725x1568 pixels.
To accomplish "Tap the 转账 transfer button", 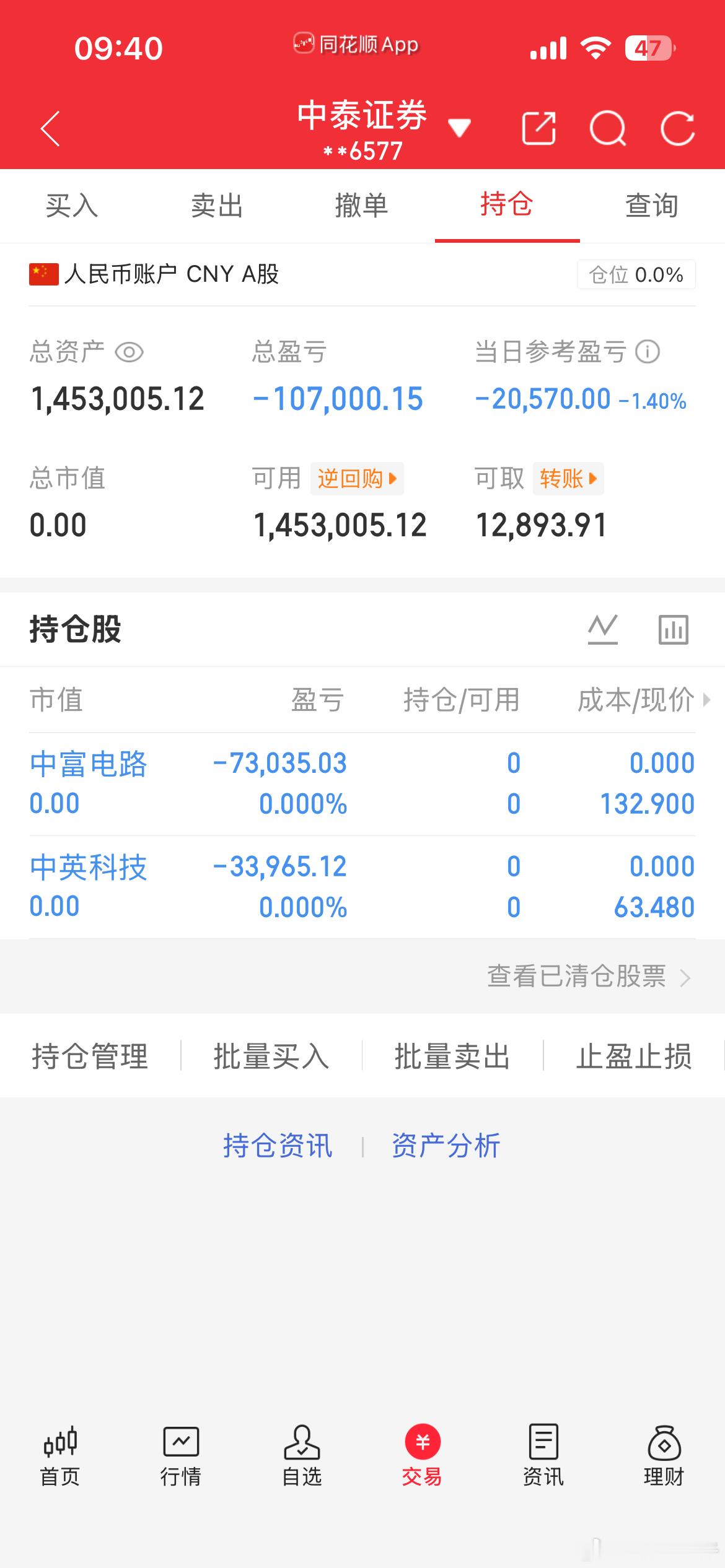I will coord(568,479).
